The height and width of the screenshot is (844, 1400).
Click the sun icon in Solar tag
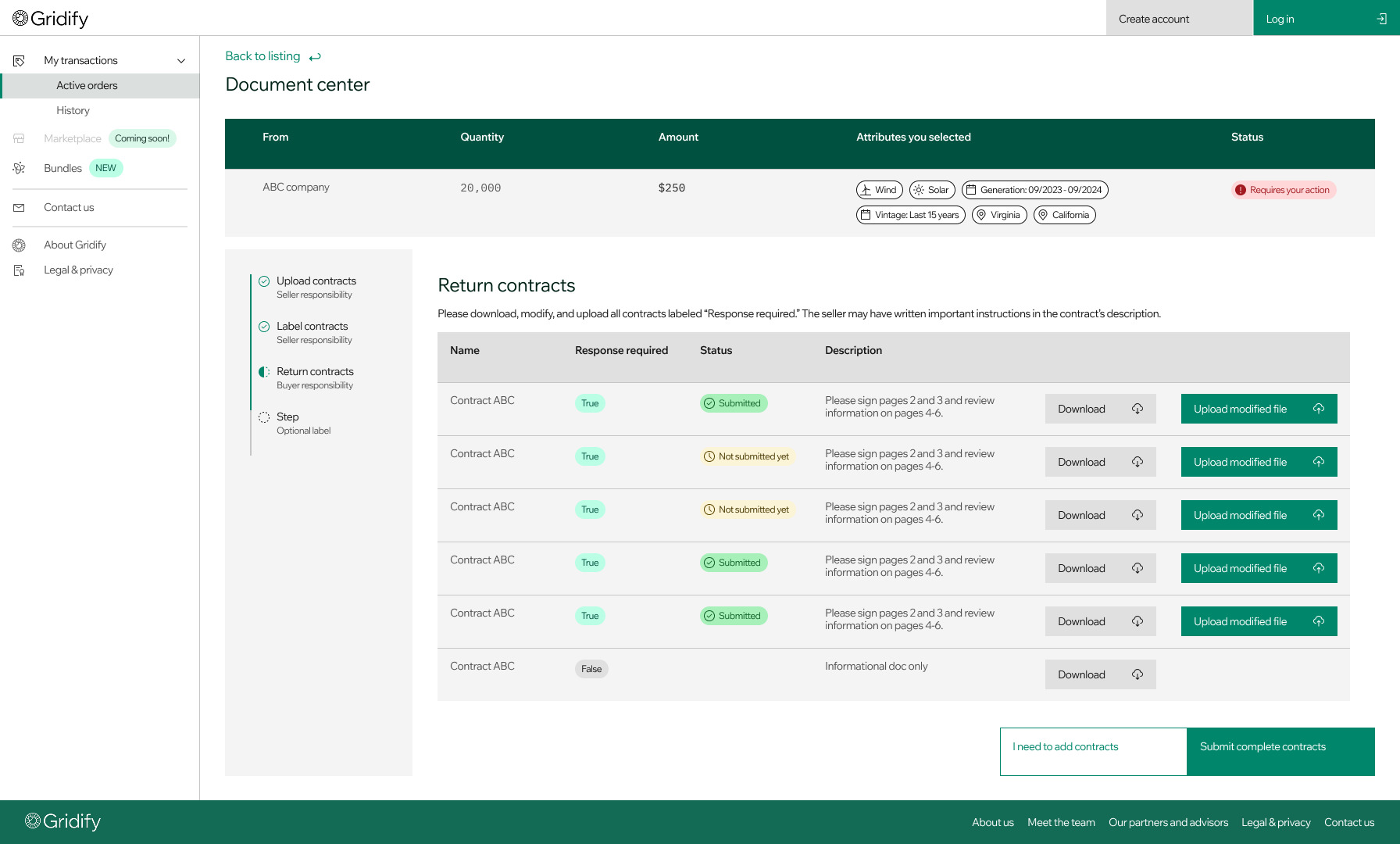(x=919, y=190)
